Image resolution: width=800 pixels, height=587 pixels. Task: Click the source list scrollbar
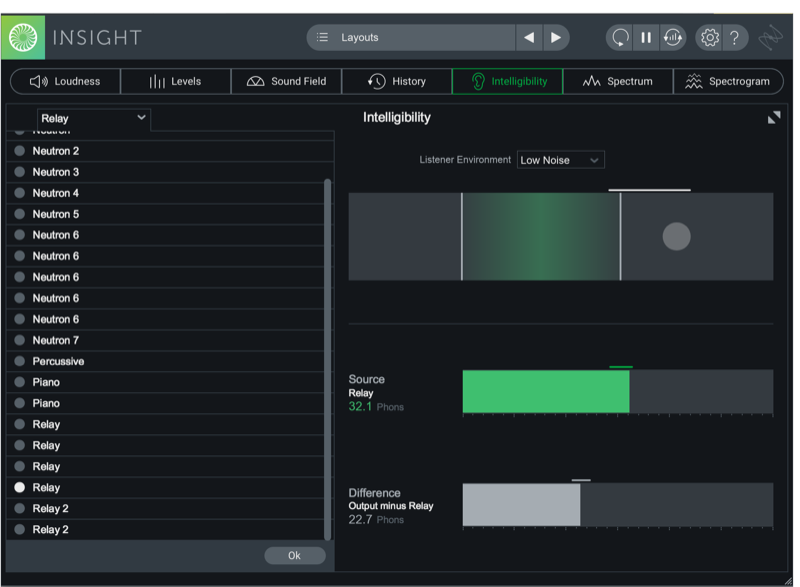328,360
